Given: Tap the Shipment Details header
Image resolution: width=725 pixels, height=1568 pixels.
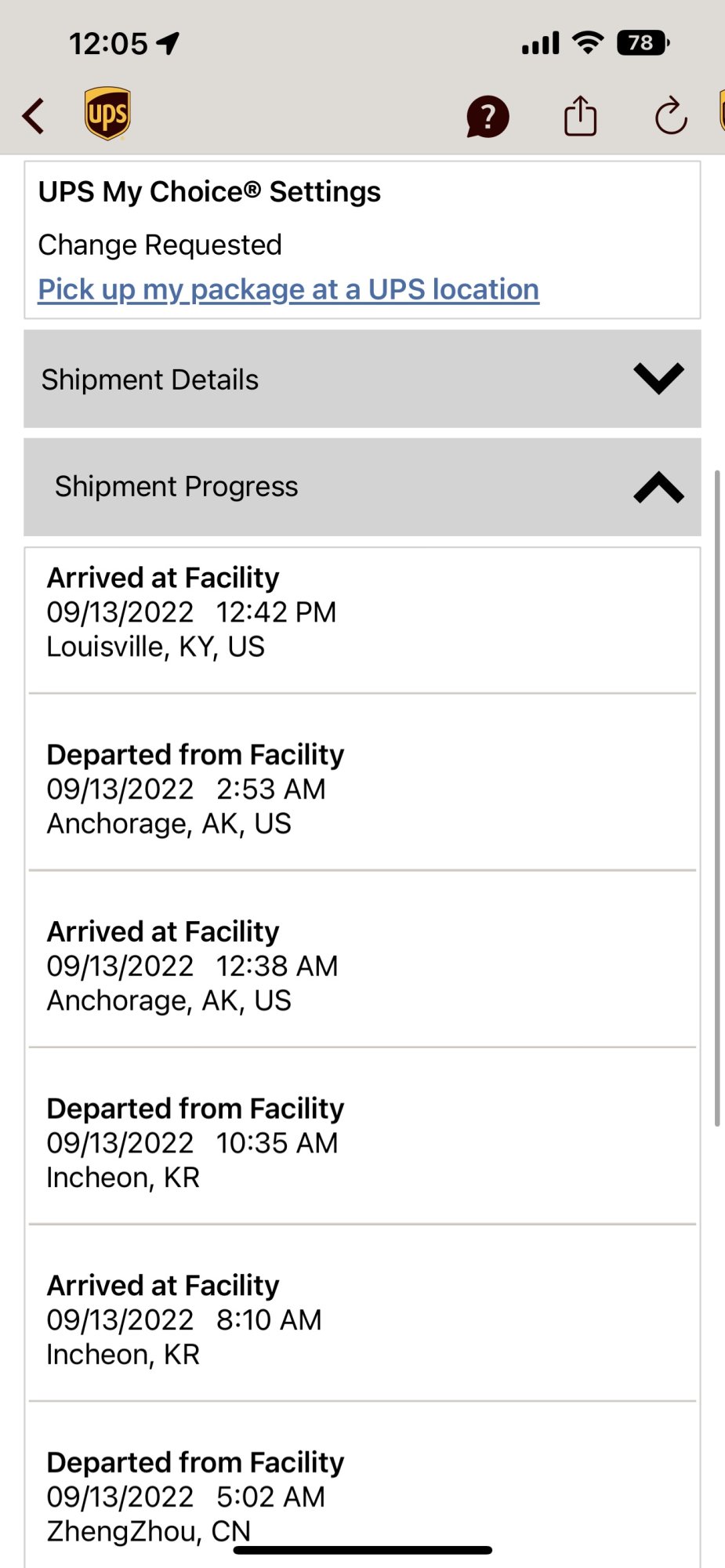Looking at the screenshot, I should (150, 379).
